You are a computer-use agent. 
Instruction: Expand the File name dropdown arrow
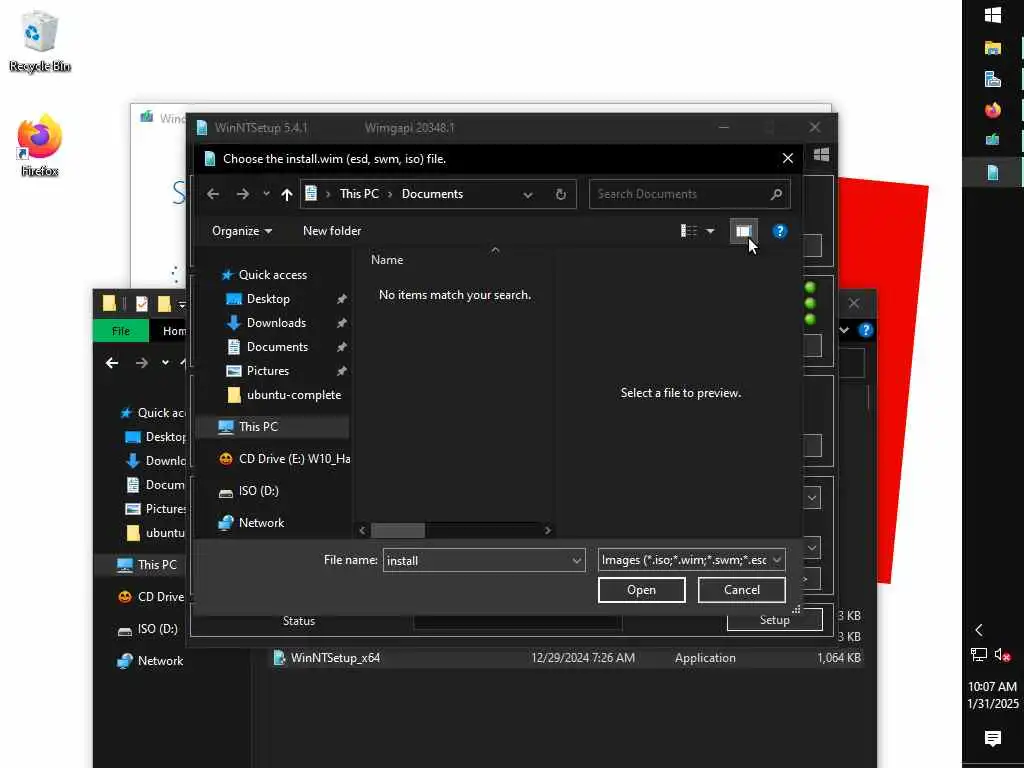pos(577,560)
